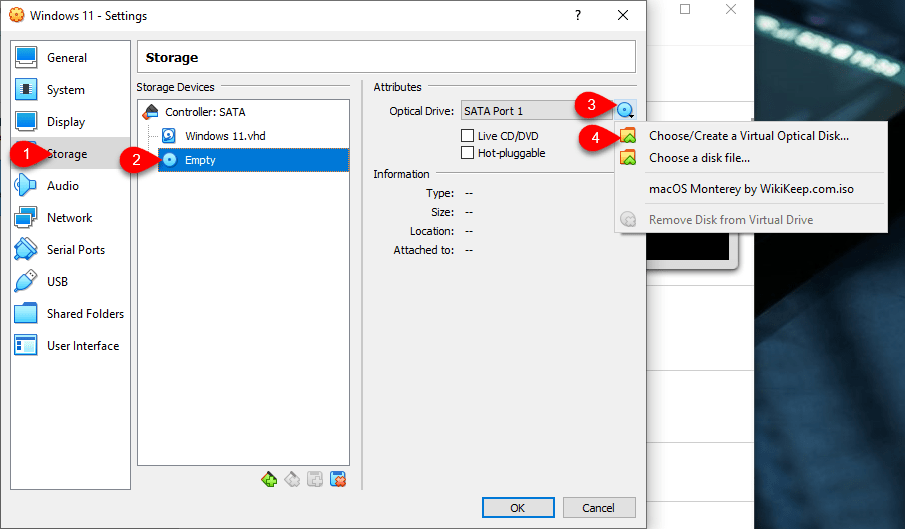
Task: Click the help question mark button
Action: (578, 16)
